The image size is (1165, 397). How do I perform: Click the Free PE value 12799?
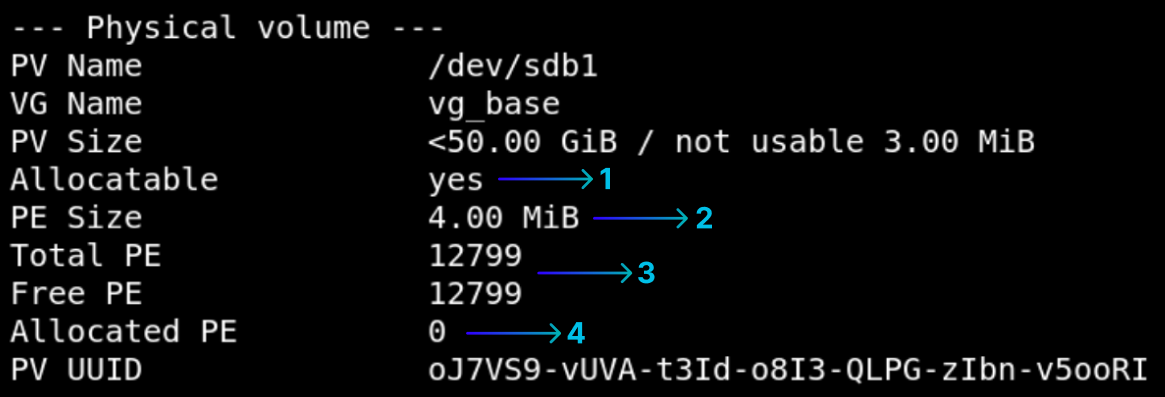476,294
